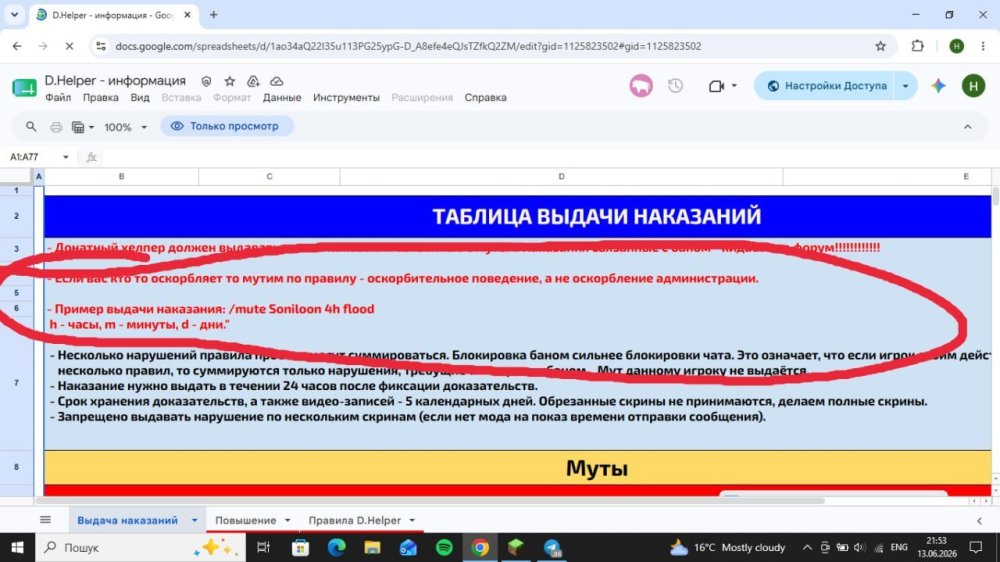Click the Только просмотр view-only button
Image resolution: width=1000 pixels, height=562 pixels.
click(226, 126)
